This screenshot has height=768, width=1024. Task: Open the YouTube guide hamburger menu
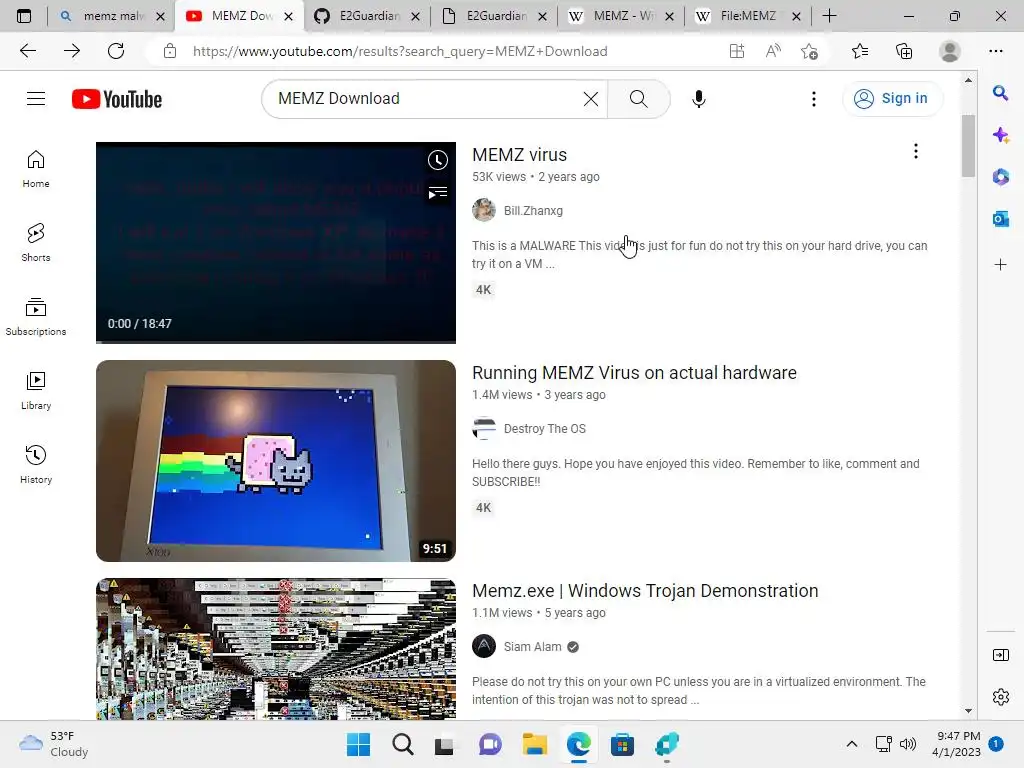click(36, 99)
